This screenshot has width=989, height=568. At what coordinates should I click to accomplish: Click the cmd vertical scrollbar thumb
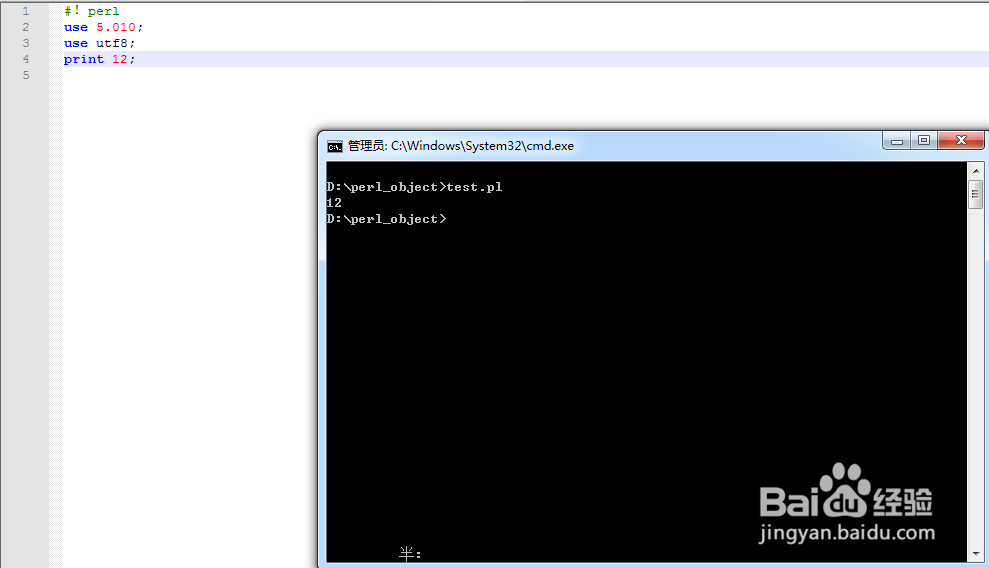tap(976, 194)
